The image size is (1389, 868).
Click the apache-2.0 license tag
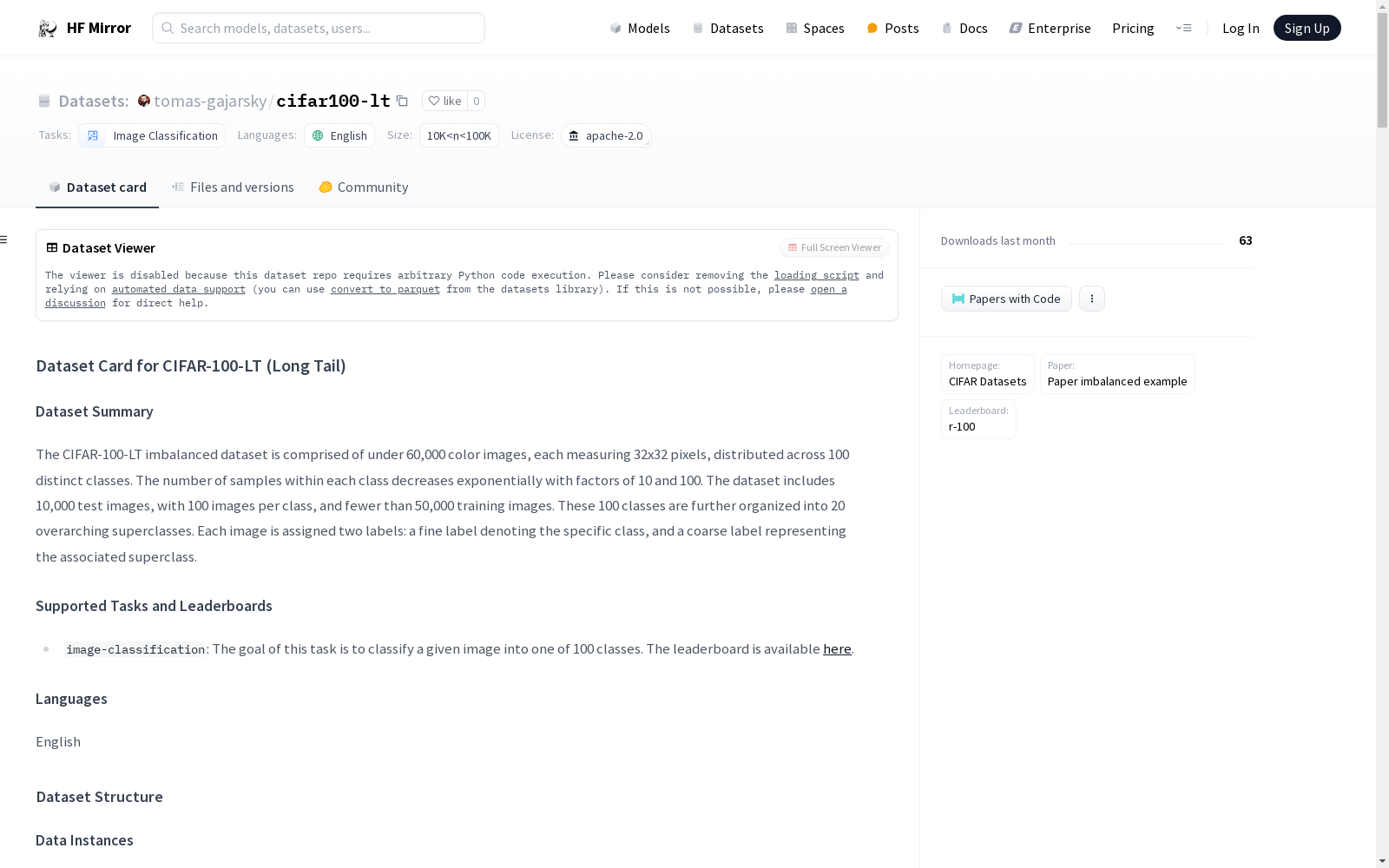[606, 135]
